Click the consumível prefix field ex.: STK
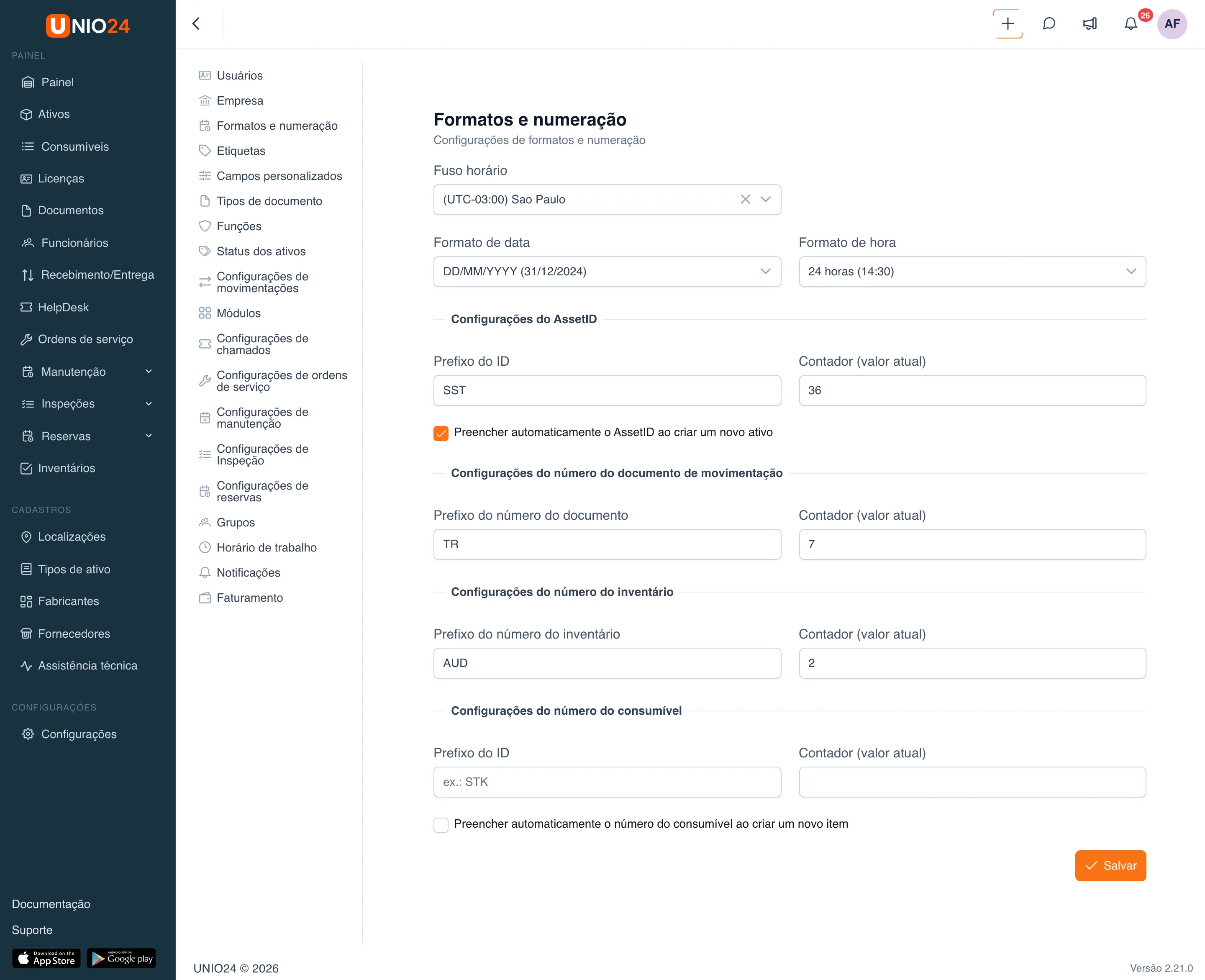The width and height of the screenshot is (1205, 980). click(x=607, y=782)
